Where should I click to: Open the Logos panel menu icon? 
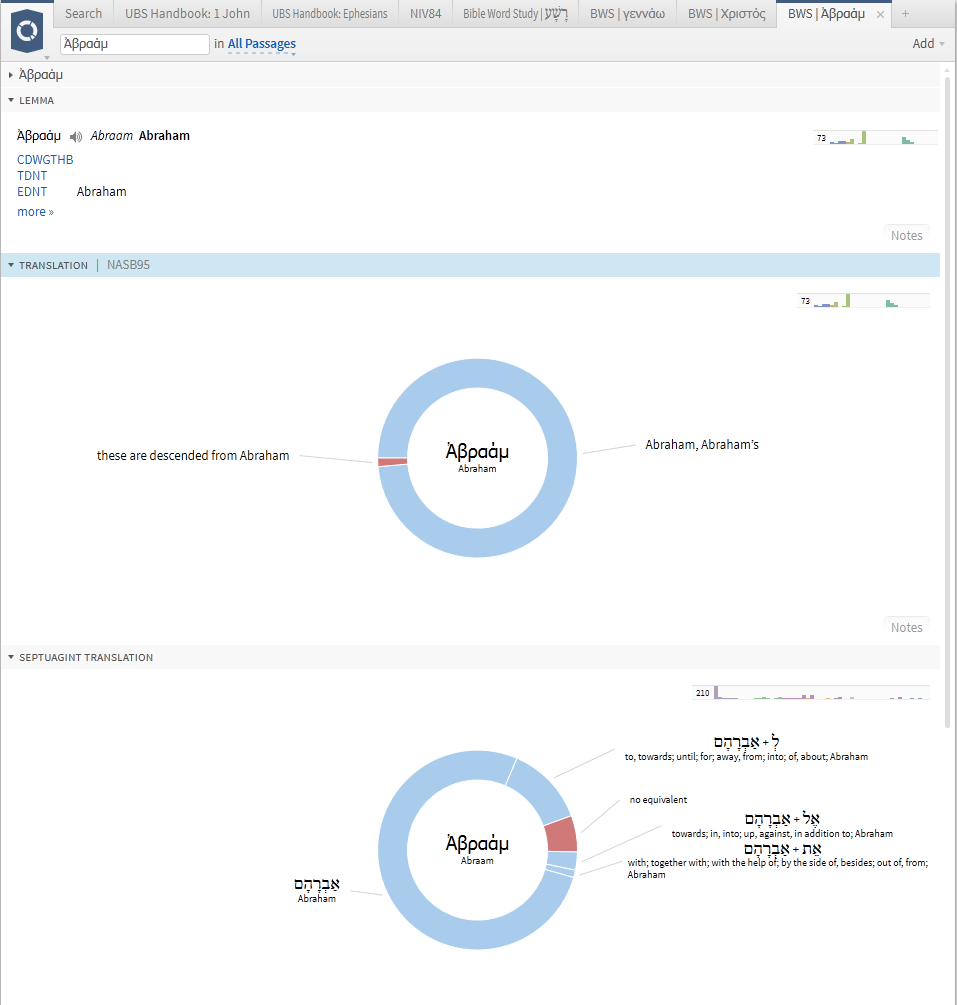tap(27, 31)
